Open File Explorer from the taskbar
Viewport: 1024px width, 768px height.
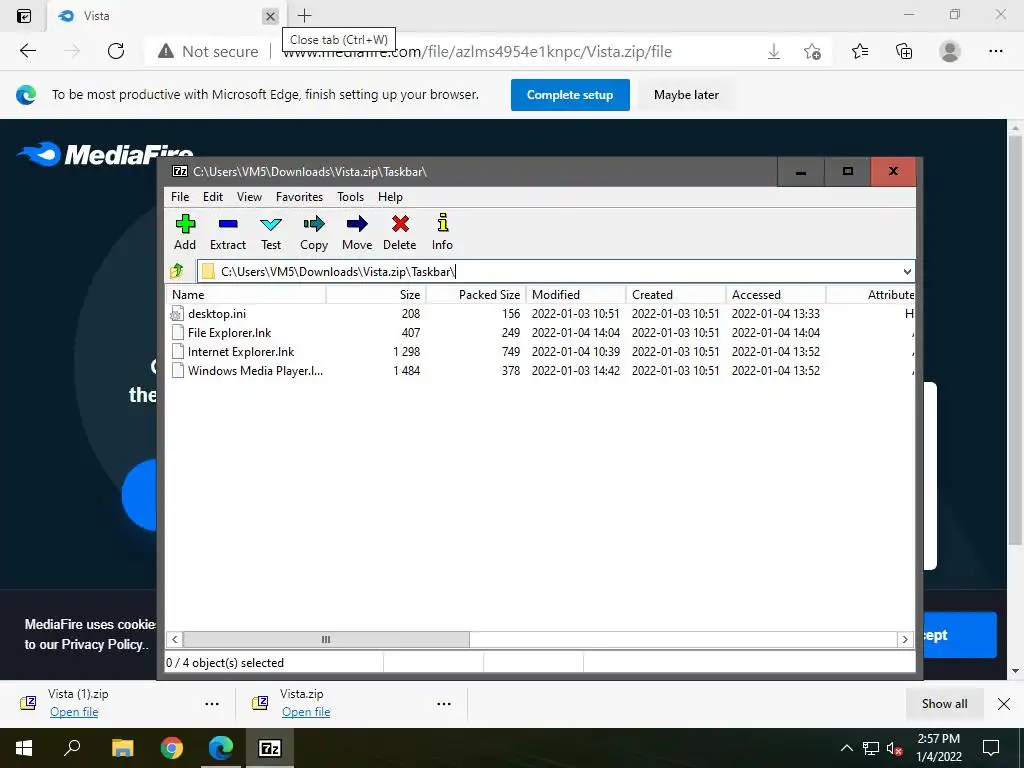coord(123,748)
